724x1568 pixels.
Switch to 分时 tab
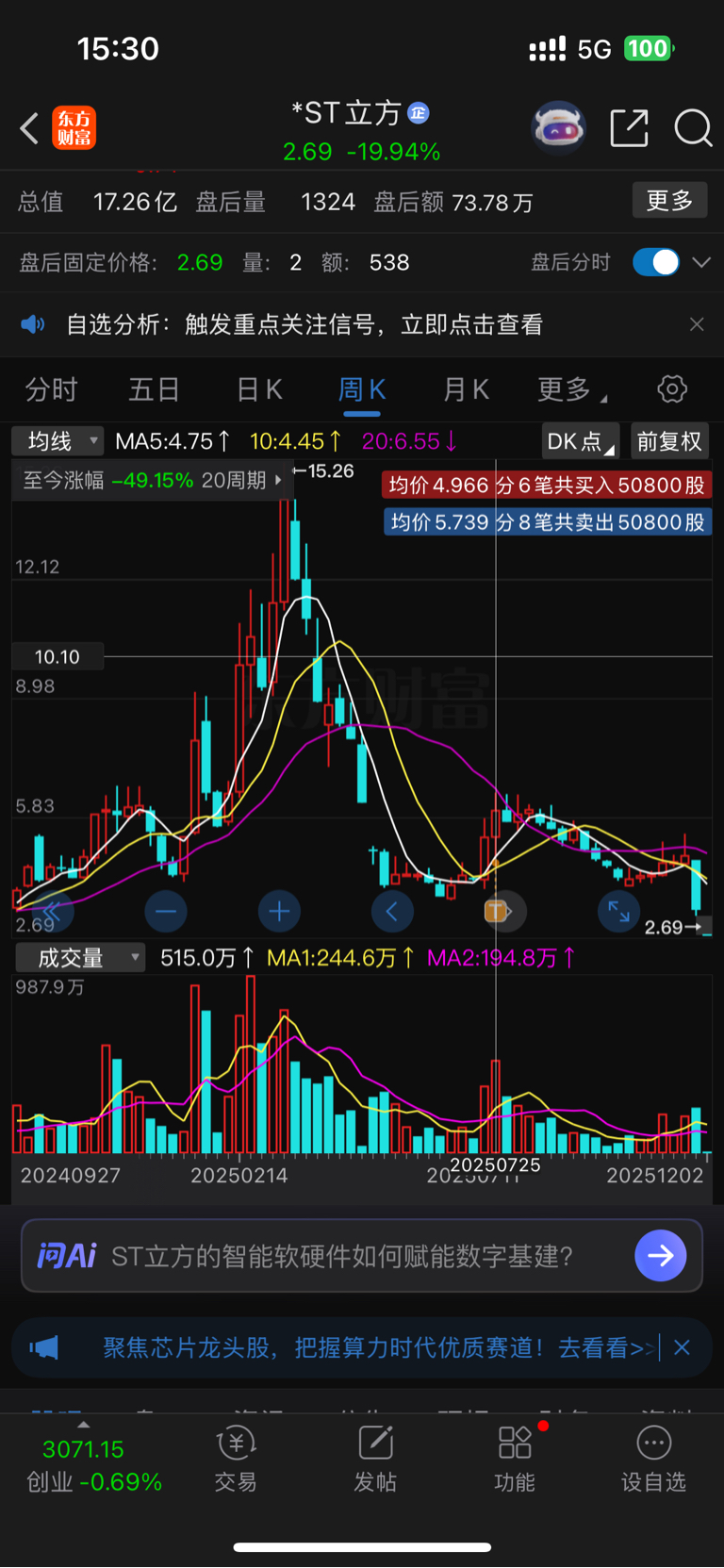click(x=51, y=388)
